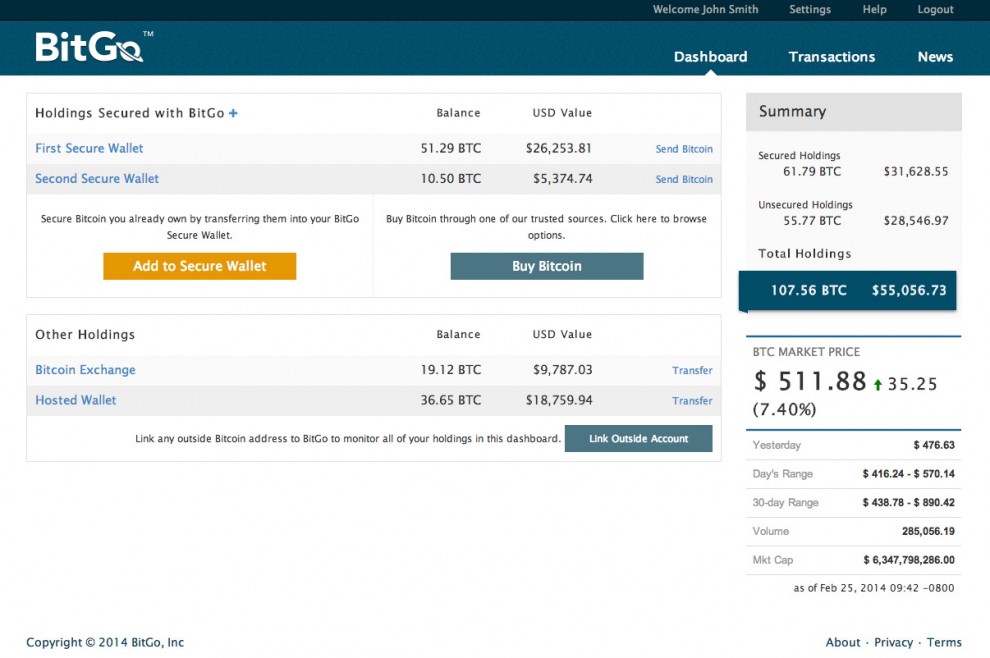Open the Dashboard tab

tap(710, 57)
